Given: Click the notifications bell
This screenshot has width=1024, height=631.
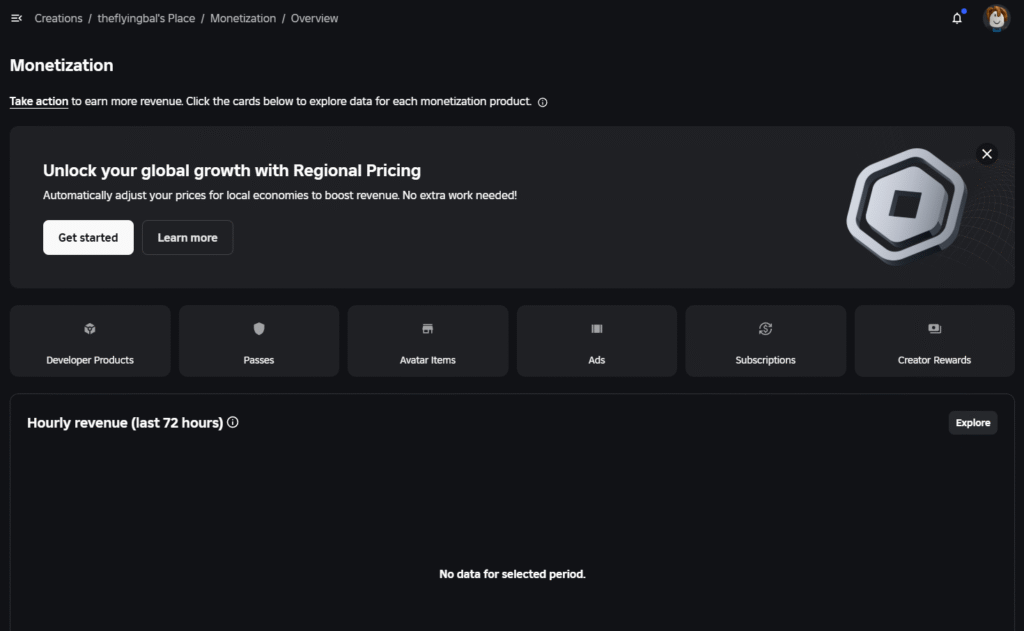Looking at the screenshot, I should (956, 17).
